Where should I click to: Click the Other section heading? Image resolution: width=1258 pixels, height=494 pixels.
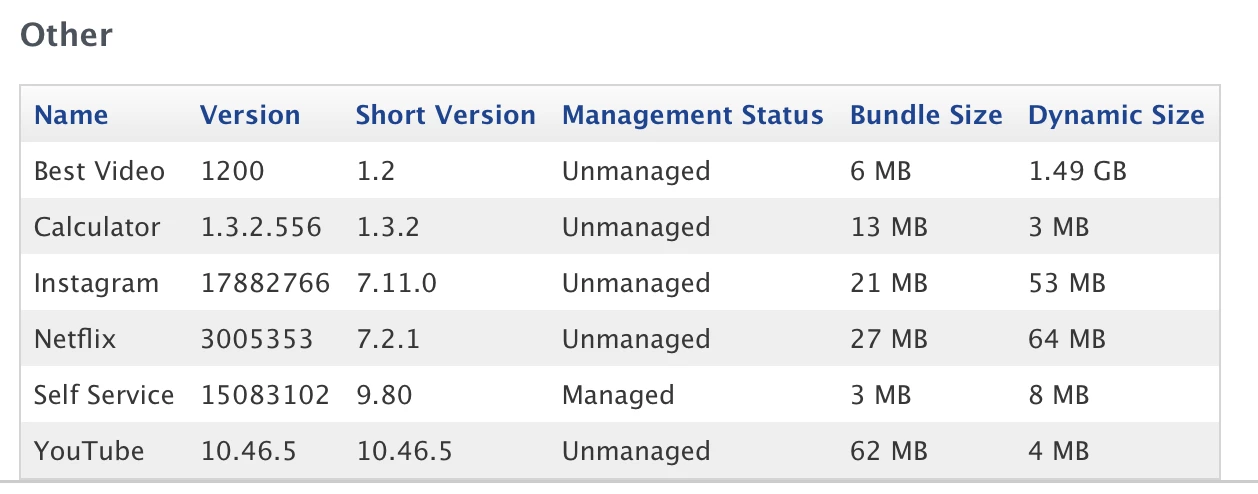(67, 35)
